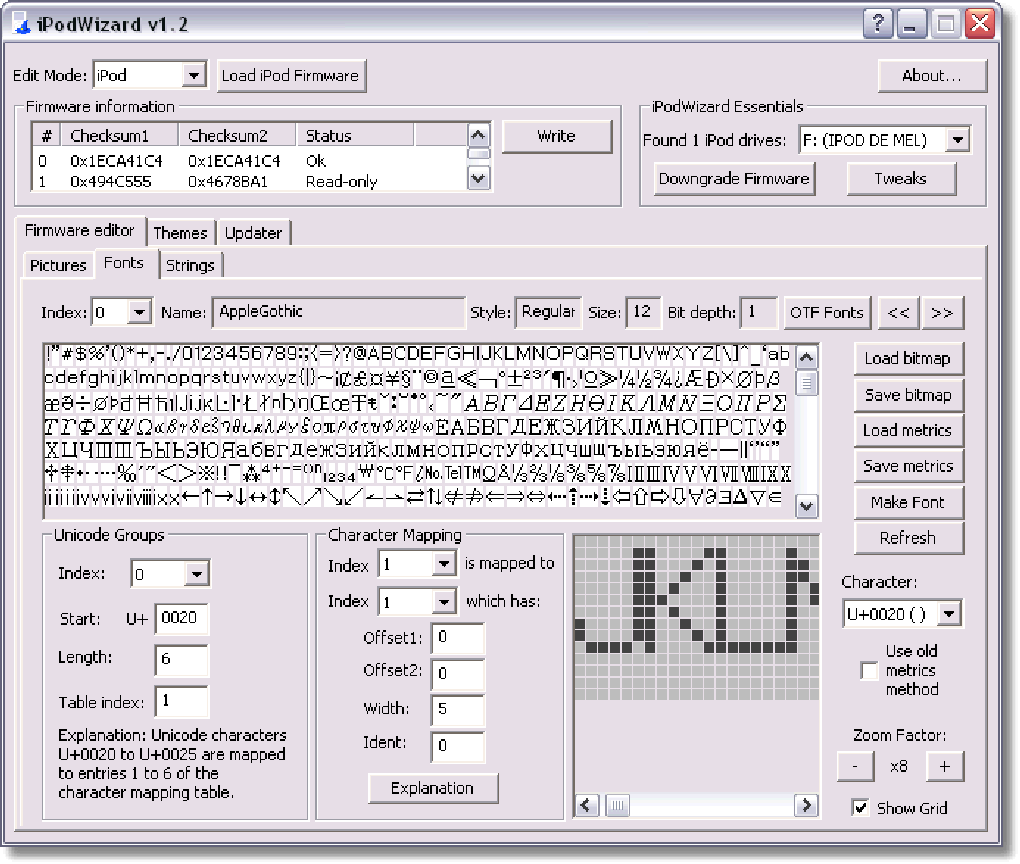
Task: Open the Strings sub-tab
Action: pyautogui.click(x=191, y=265)
